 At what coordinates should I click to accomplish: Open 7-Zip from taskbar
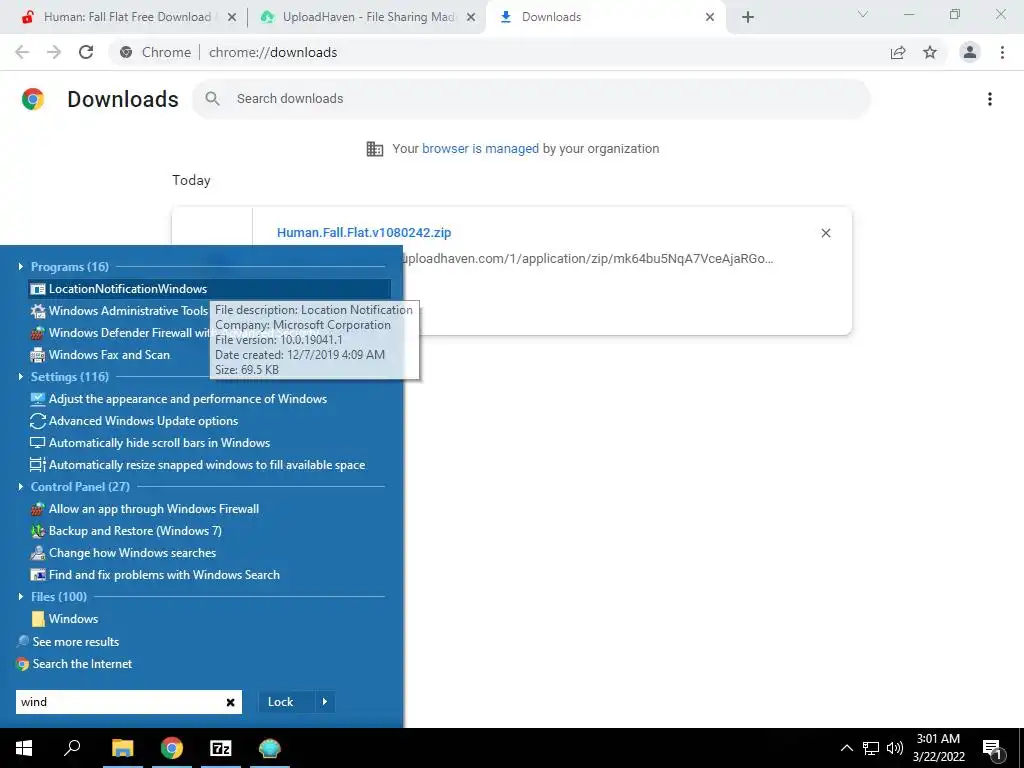(221, 748)
